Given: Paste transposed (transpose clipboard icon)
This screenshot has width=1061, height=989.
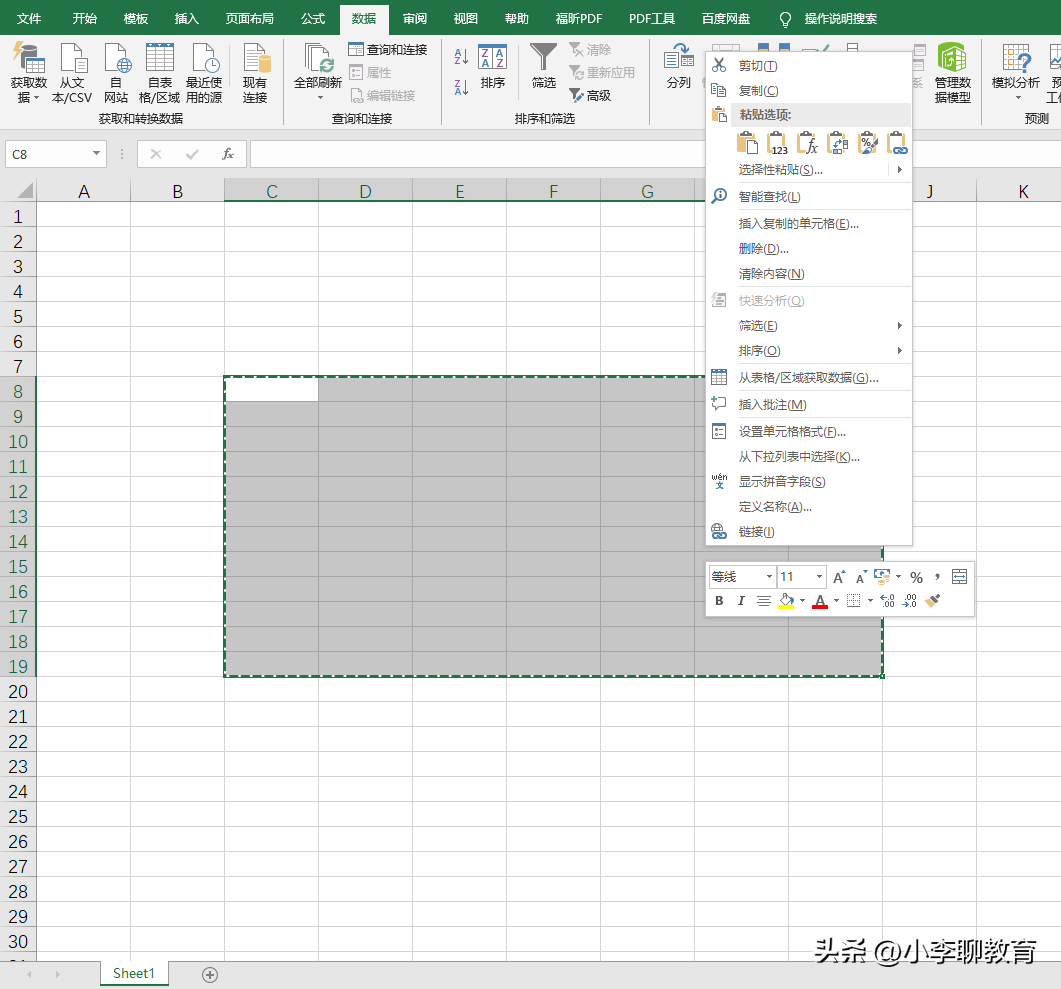Looking at the screenshot, I should click(x=837, y=143).
